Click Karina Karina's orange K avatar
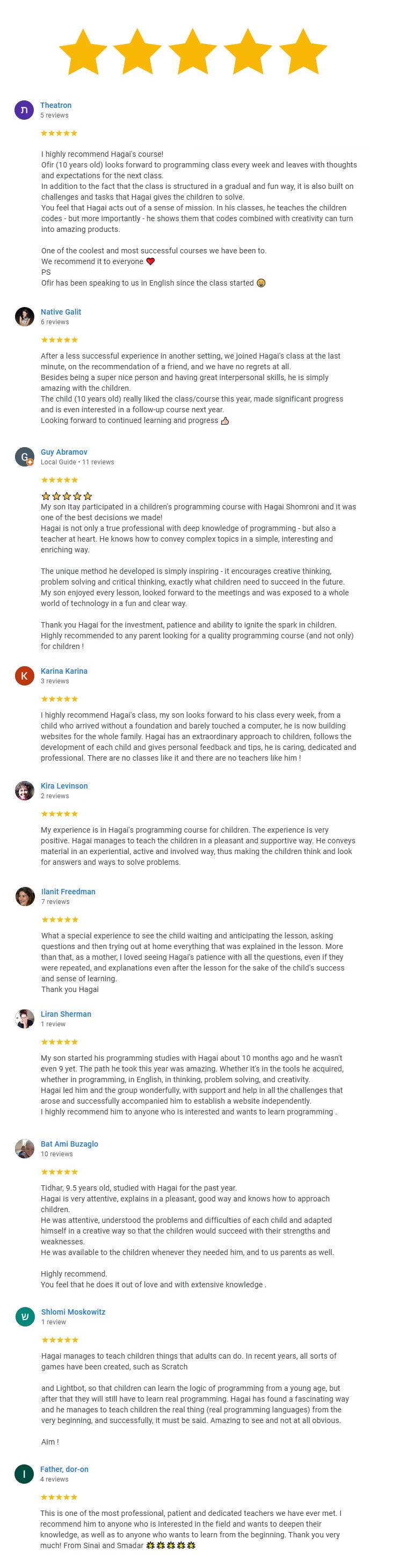The width and height of the screenshot is (393, 1568). tap(24, 676)
